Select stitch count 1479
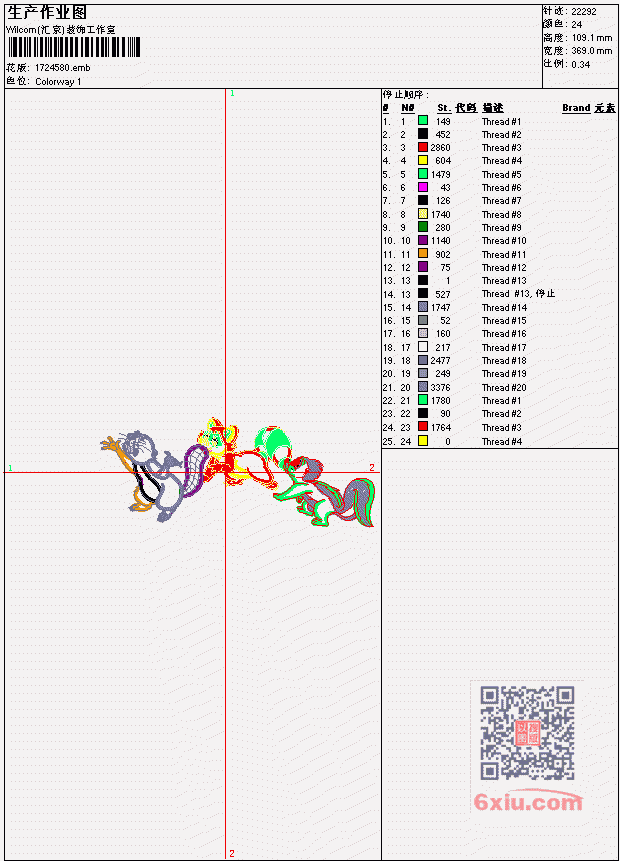 pyautogui.click(x=440, y=175)
